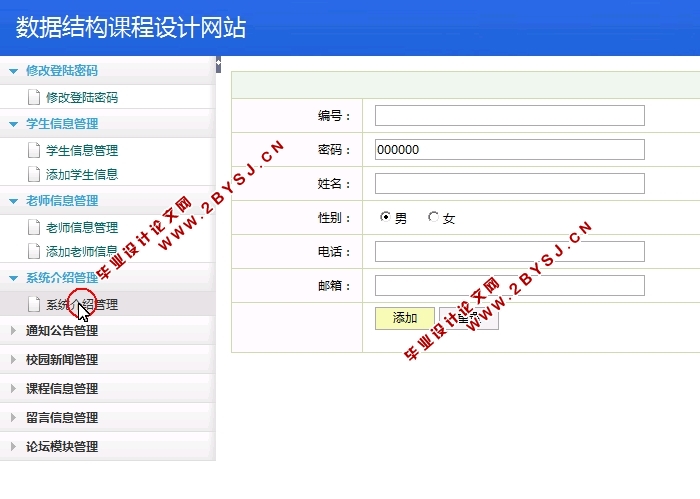700x499 pixels.
Task: Click the 学生信息管理 document icon
Action: [x=34, y=150]
